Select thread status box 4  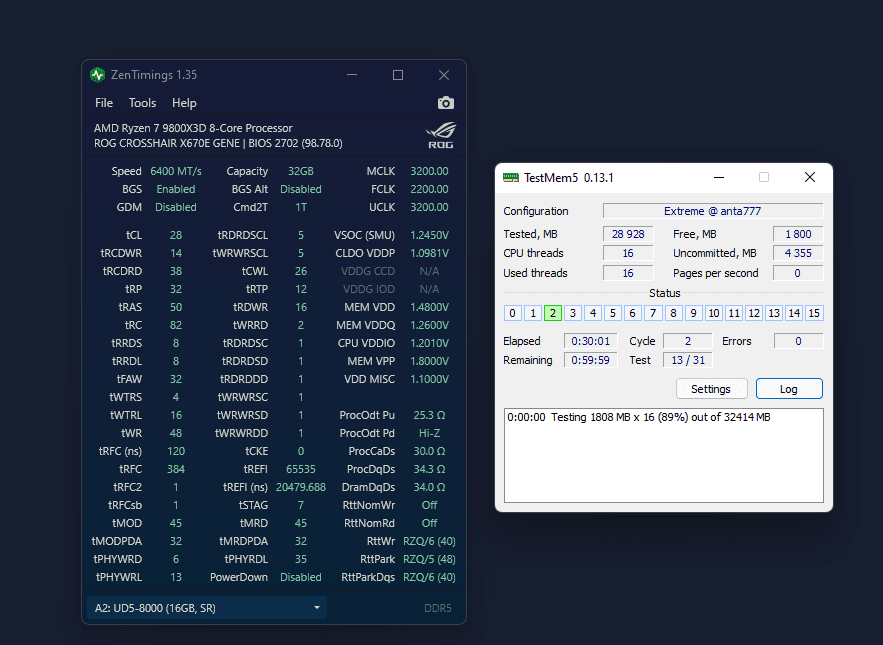[x=593, y=313]
